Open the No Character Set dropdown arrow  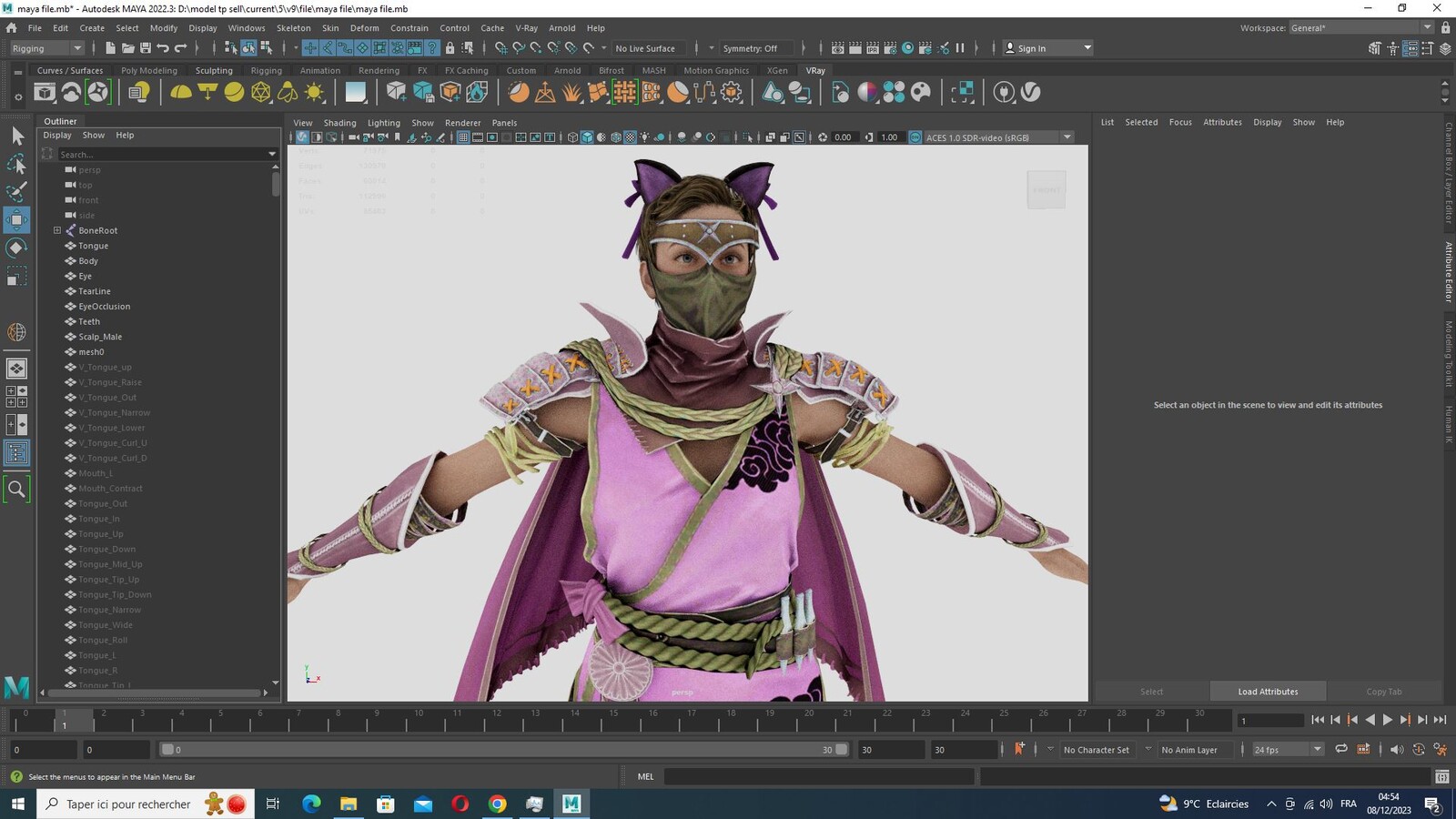point(1050,750)
